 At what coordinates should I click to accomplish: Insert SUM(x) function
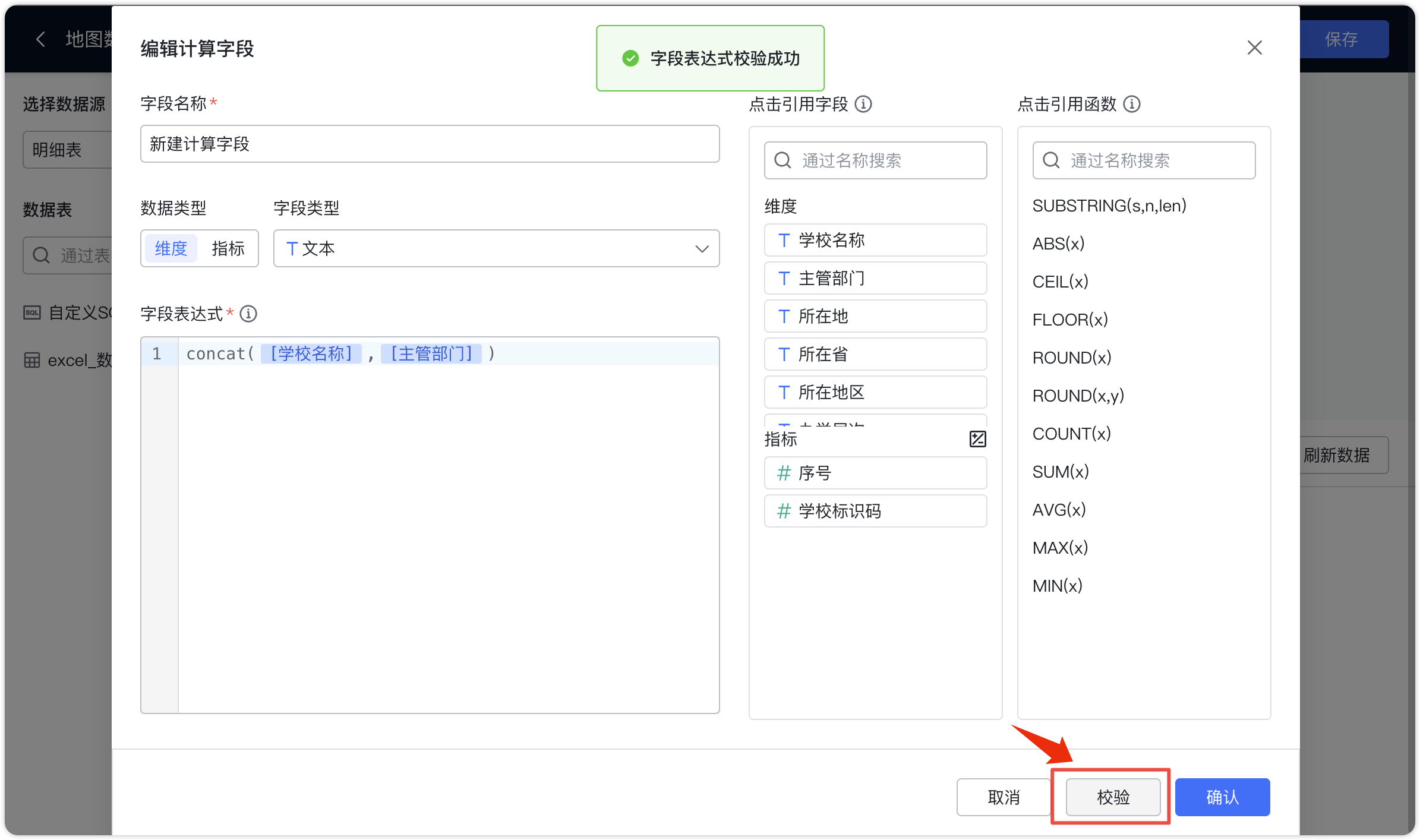(1061, 472)
